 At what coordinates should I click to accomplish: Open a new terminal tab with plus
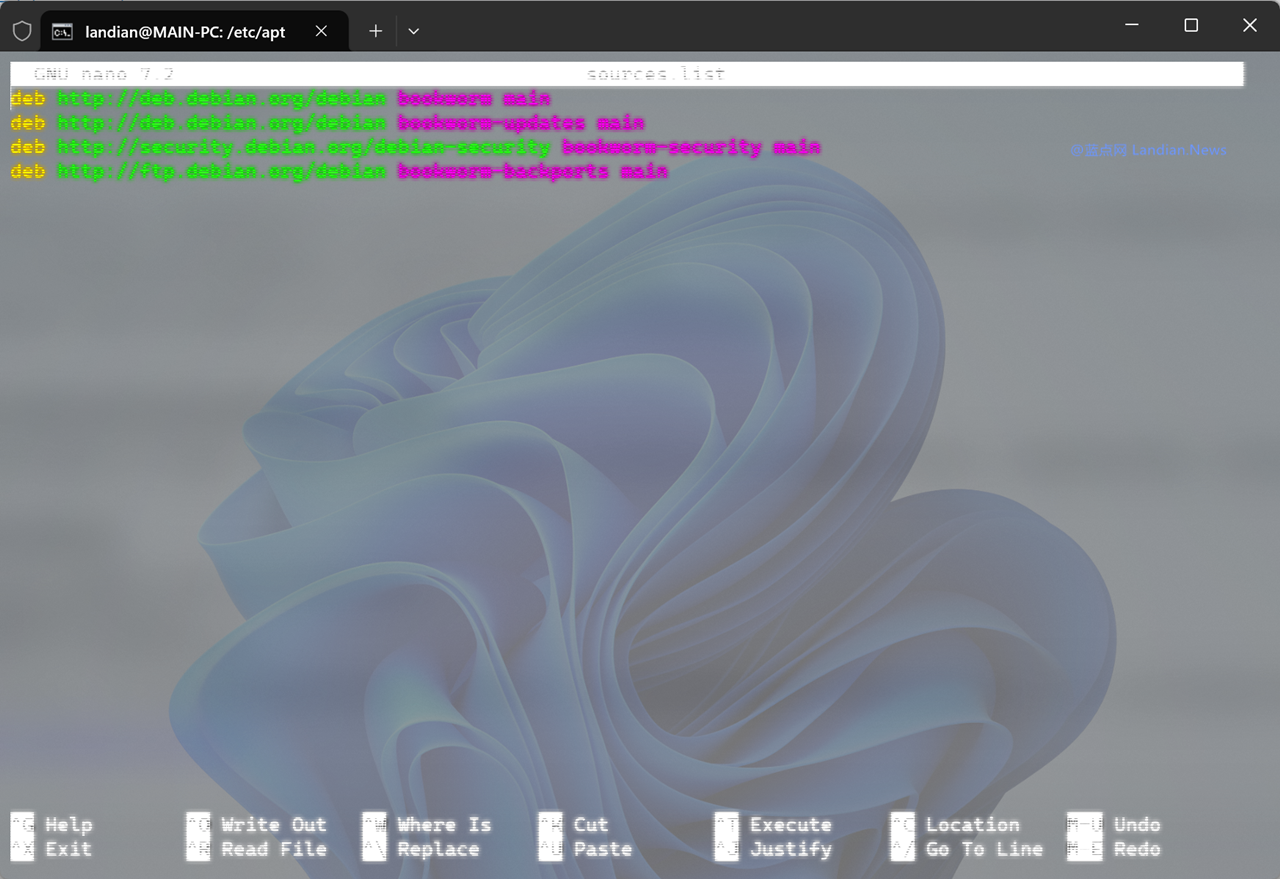[x=375, y=31]
